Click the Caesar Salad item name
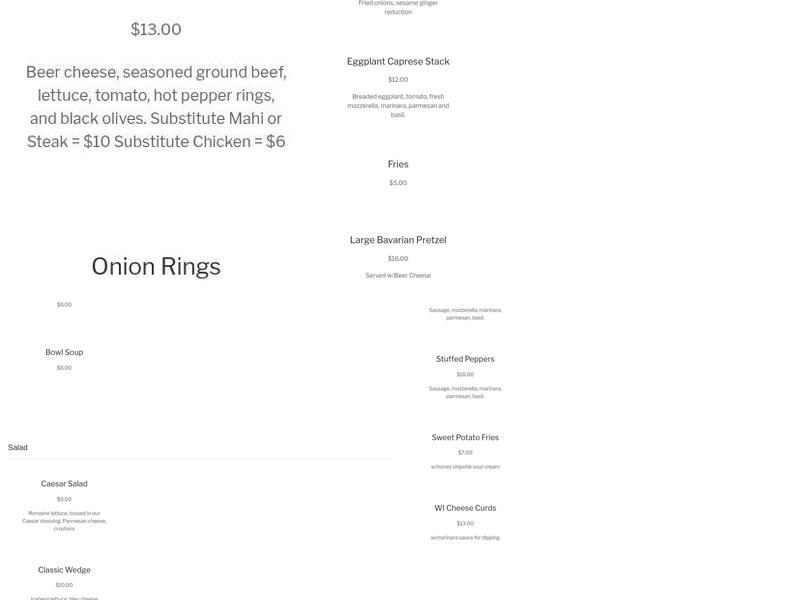800x600 pixels. click(64, 484)
